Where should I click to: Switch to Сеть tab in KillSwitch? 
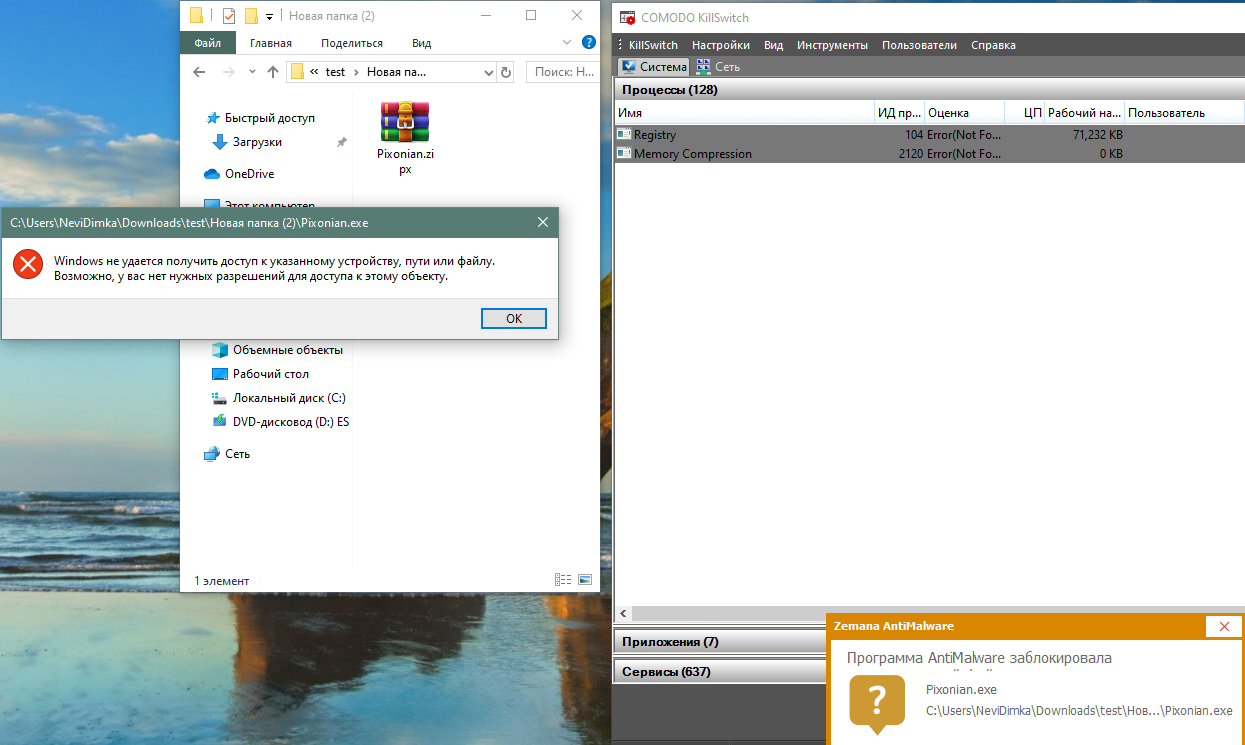click(x=718, y=67)
